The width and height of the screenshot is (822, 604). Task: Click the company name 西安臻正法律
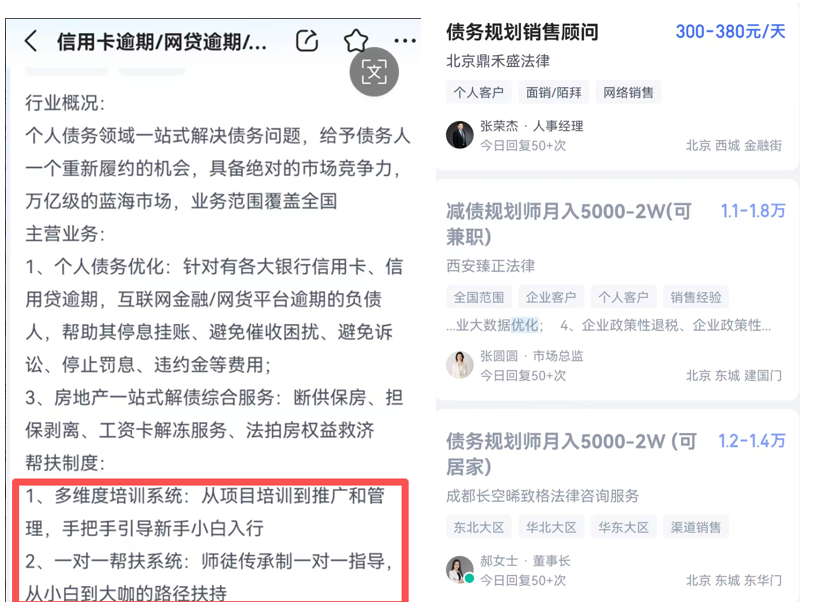tap(491, 266)
